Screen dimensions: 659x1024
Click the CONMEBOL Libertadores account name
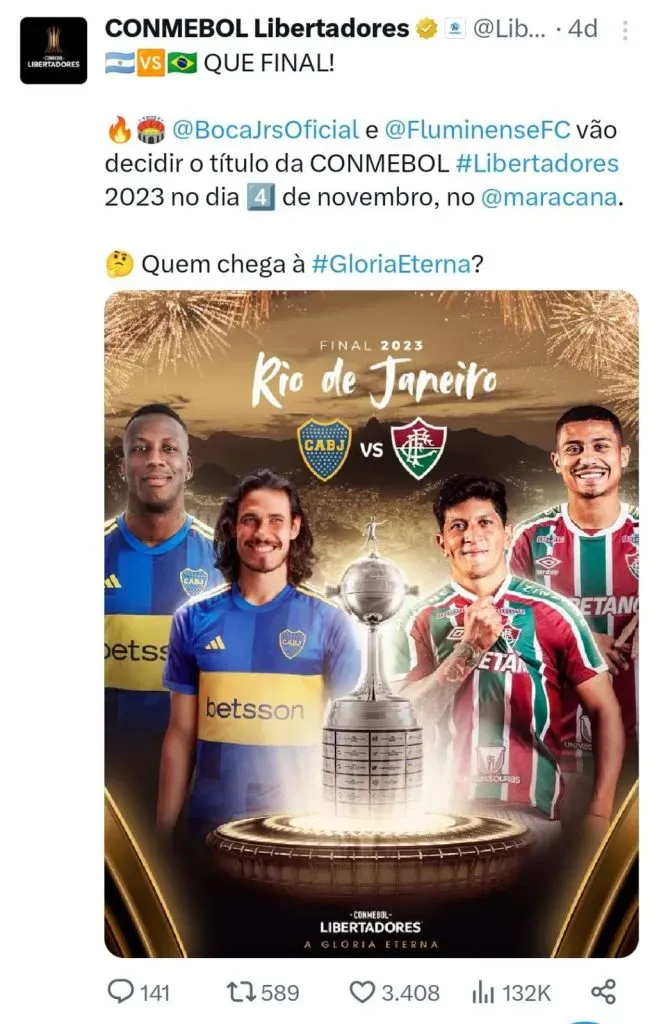[257, 29]
